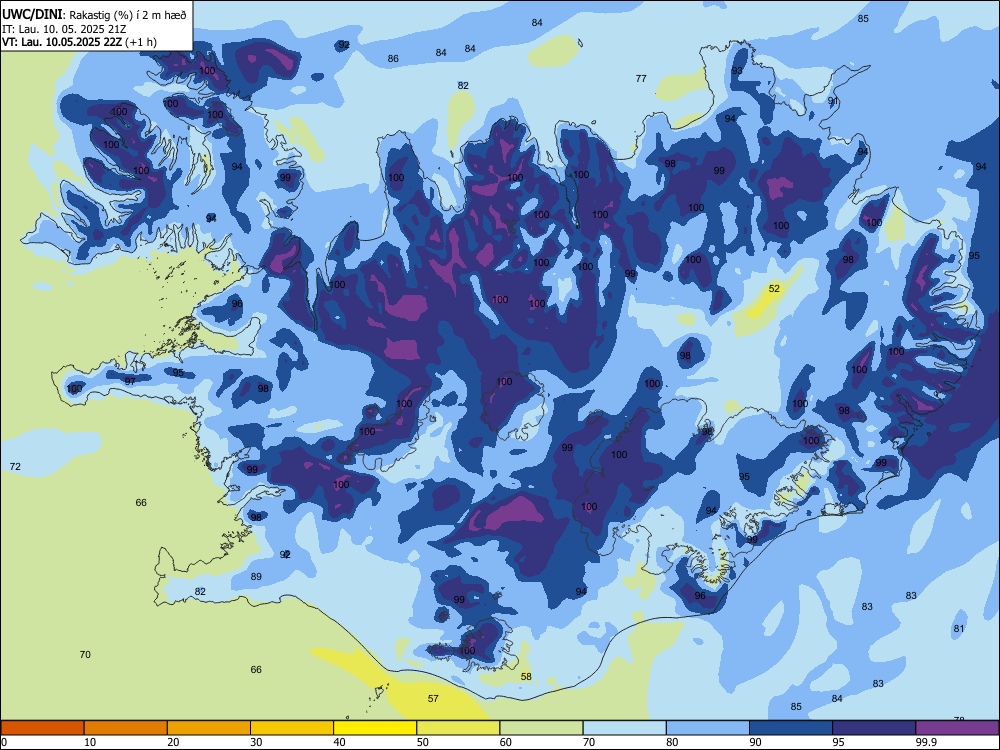1000x750 pixels.
Task: Click the purple above-99.9 legend swatch
Action: pos(957,728)
